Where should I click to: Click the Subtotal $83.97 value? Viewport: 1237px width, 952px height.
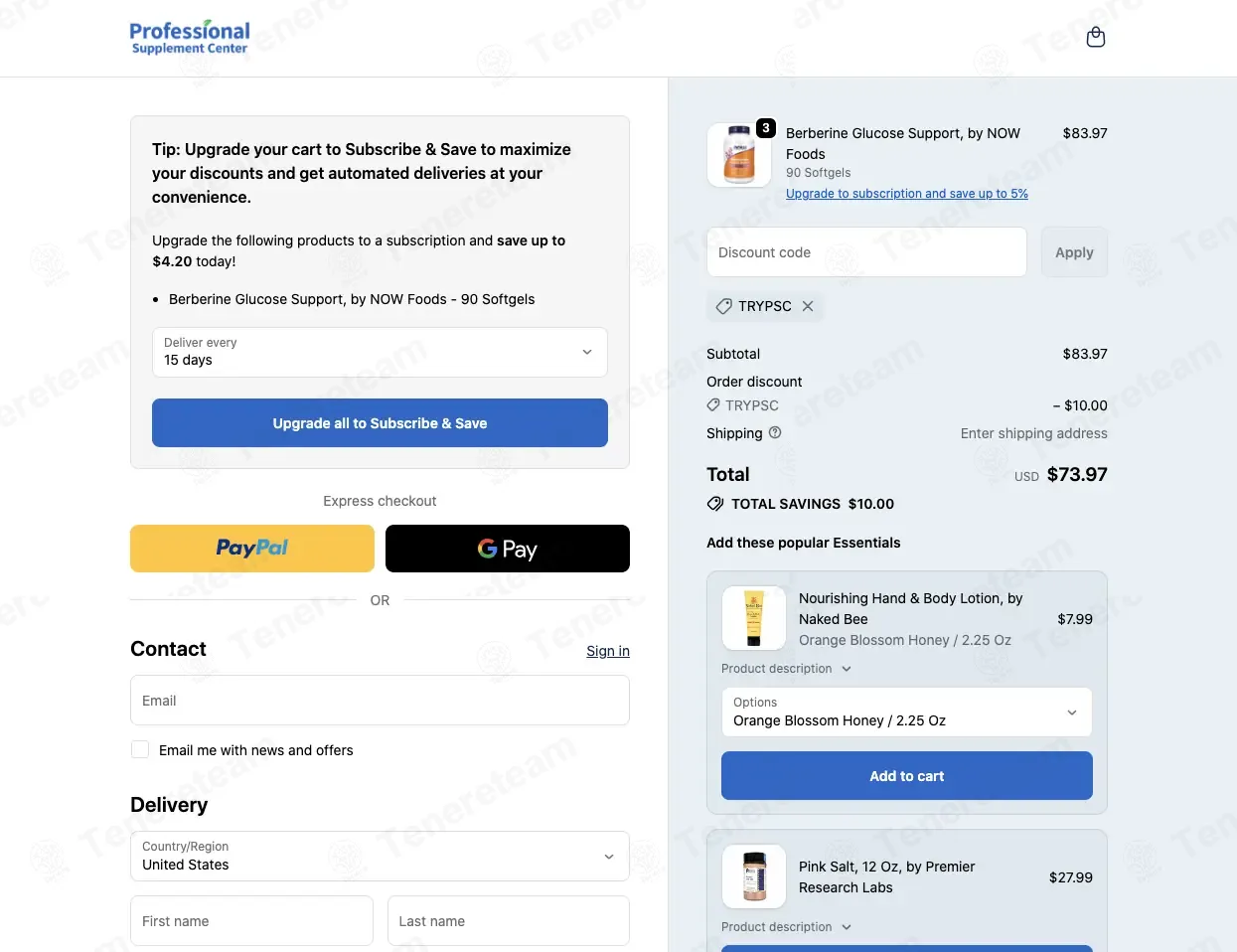[x=1085, y=354]
